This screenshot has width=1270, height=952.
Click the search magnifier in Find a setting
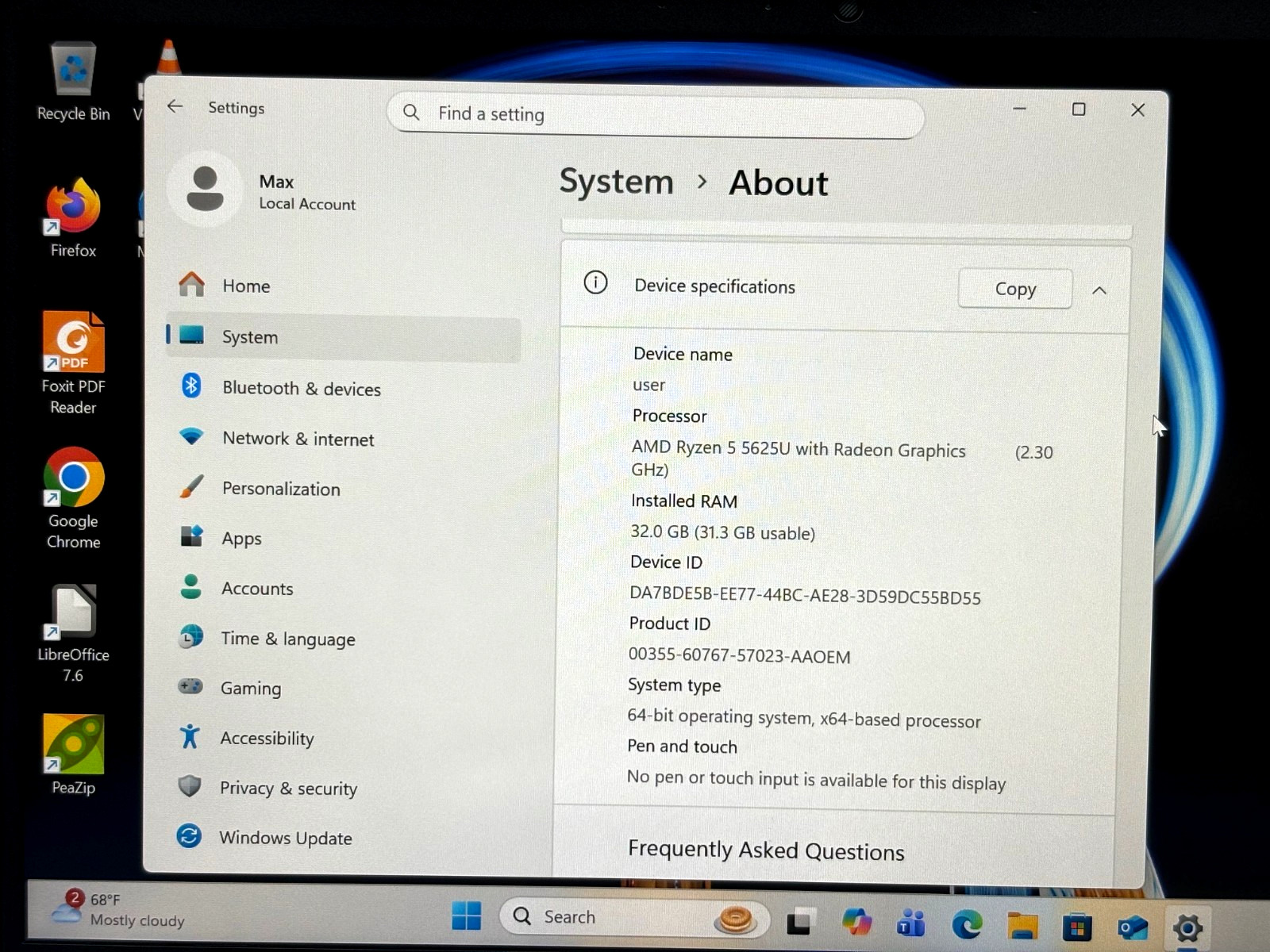[x=411, y=113]
